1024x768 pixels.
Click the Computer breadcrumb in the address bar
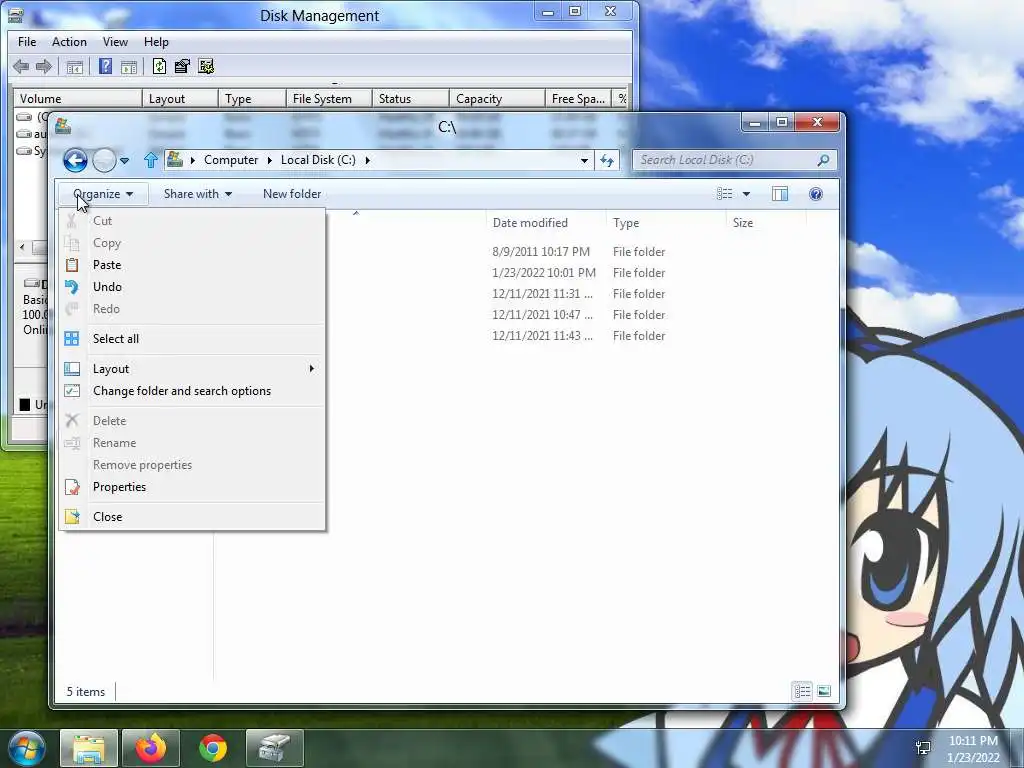click(x=231, y=160)
